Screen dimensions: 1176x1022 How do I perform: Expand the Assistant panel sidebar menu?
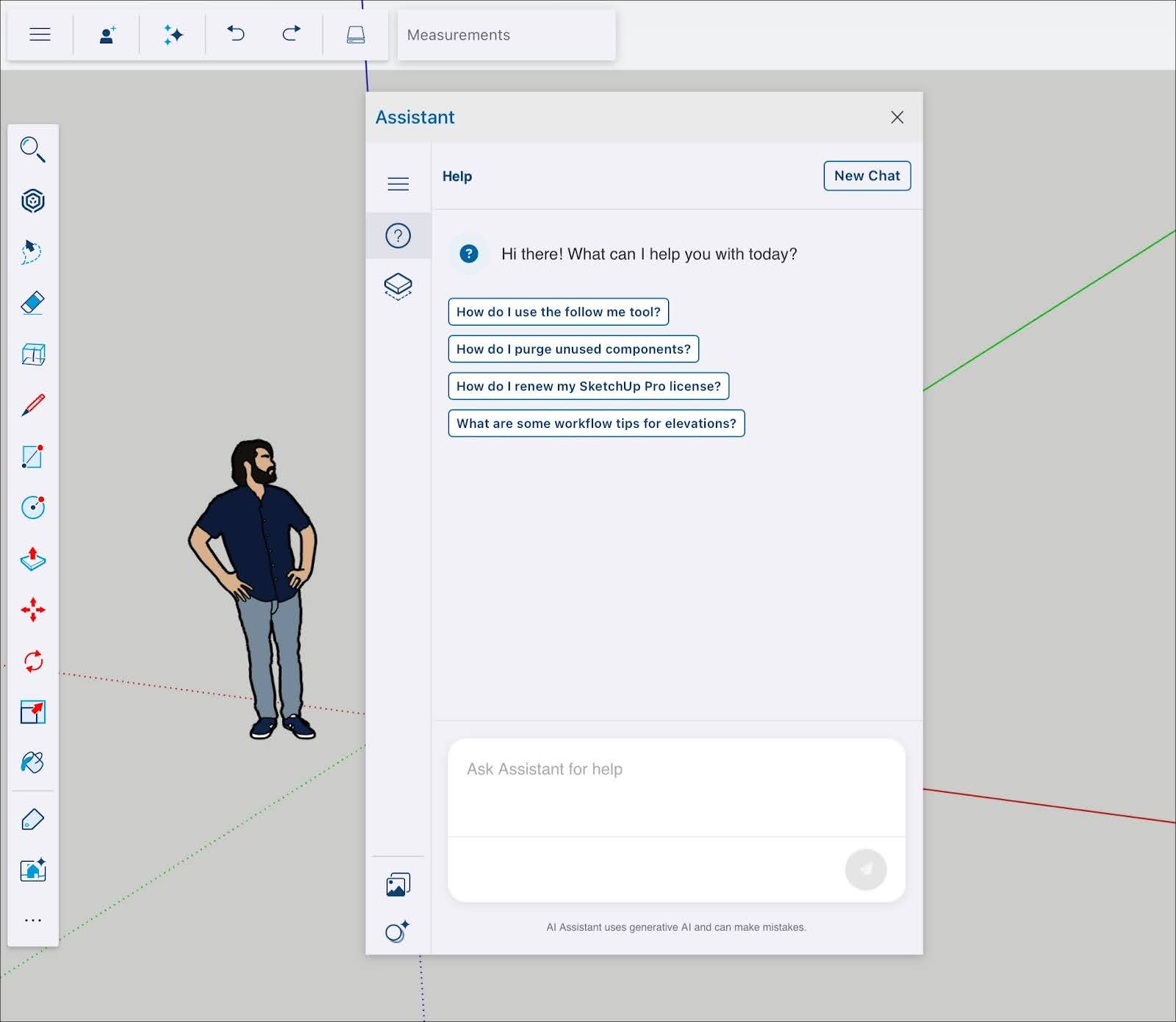point(398,183)
